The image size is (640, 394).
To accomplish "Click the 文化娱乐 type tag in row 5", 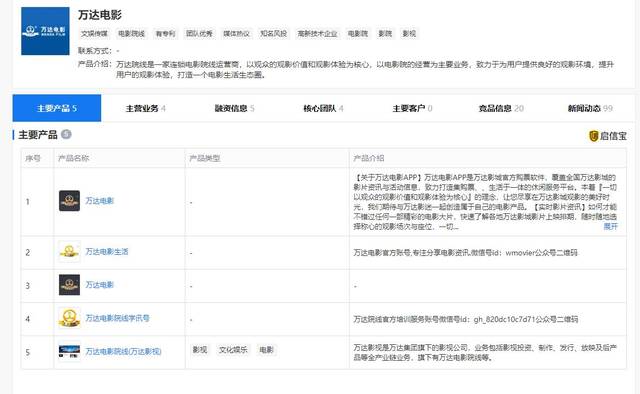I will (x=233, y=350).
